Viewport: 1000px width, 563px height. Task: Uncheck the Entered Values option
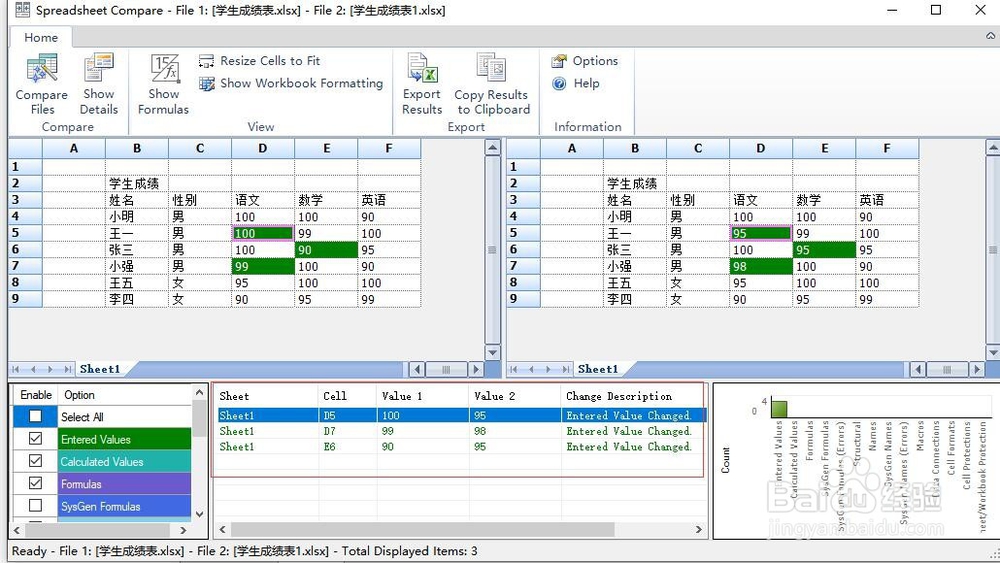pyautogui.click(x=35, y=439)
